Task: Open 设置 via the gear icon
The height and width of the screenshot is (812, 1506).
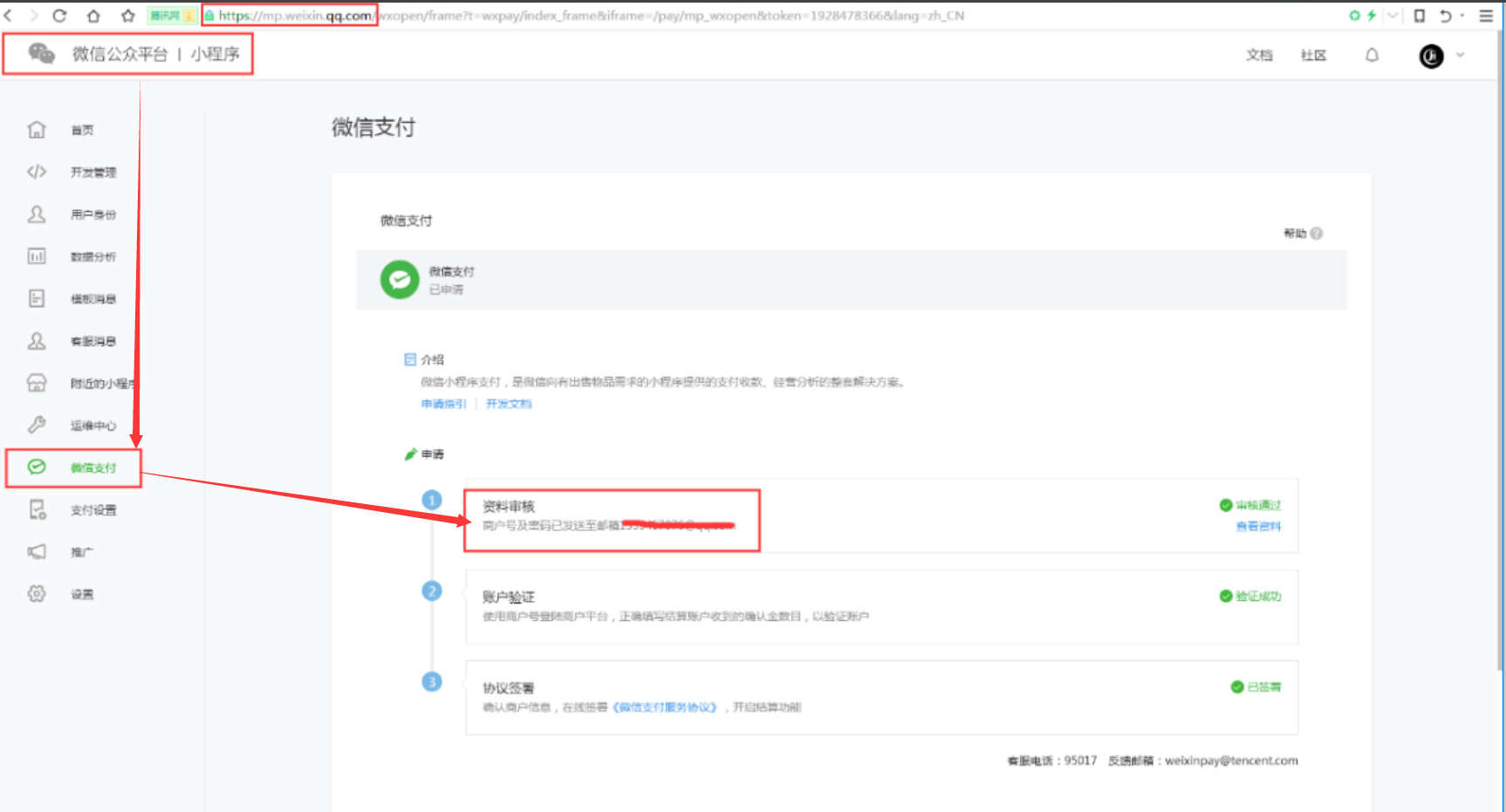Action: point(37,594)
